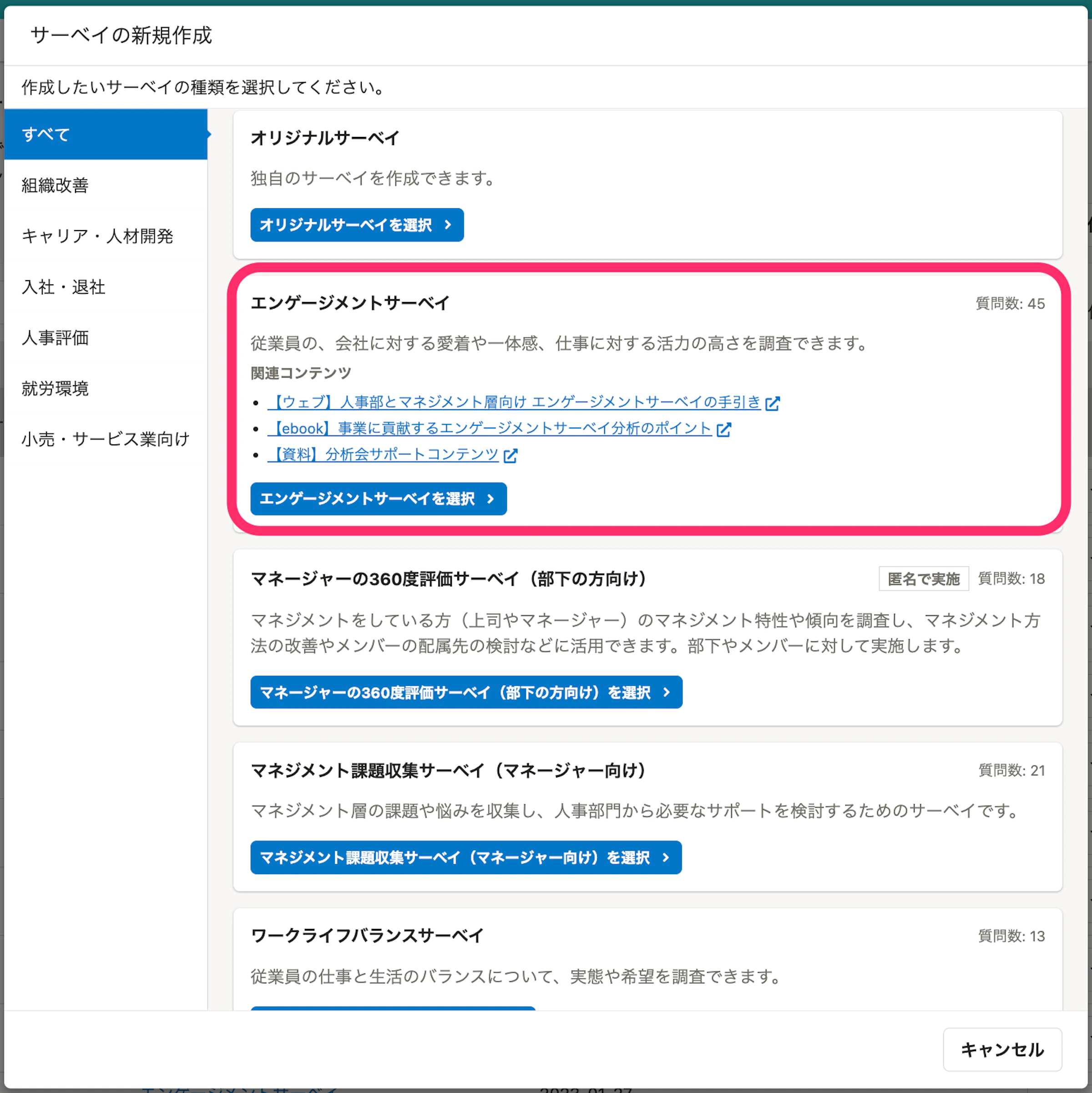Click the 質問数: 45 label
Screen dimensions: 1092x1093
[x=1010, y=304]
